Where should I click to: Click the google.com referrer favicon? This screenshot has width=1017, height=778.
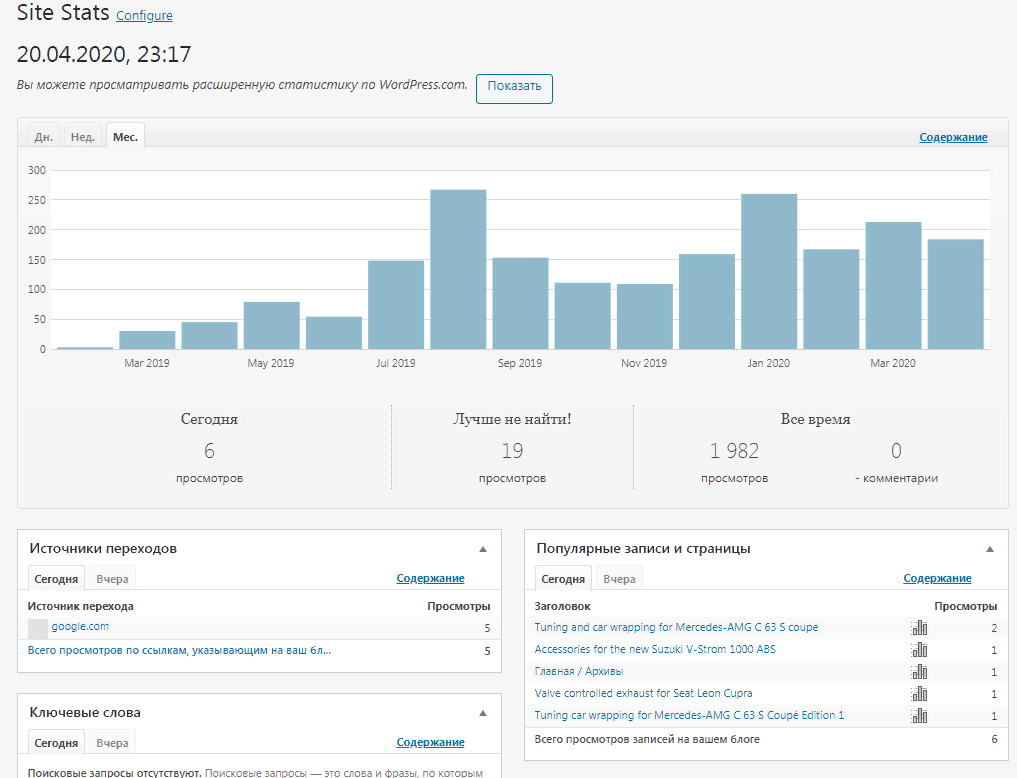coord(38,628)
